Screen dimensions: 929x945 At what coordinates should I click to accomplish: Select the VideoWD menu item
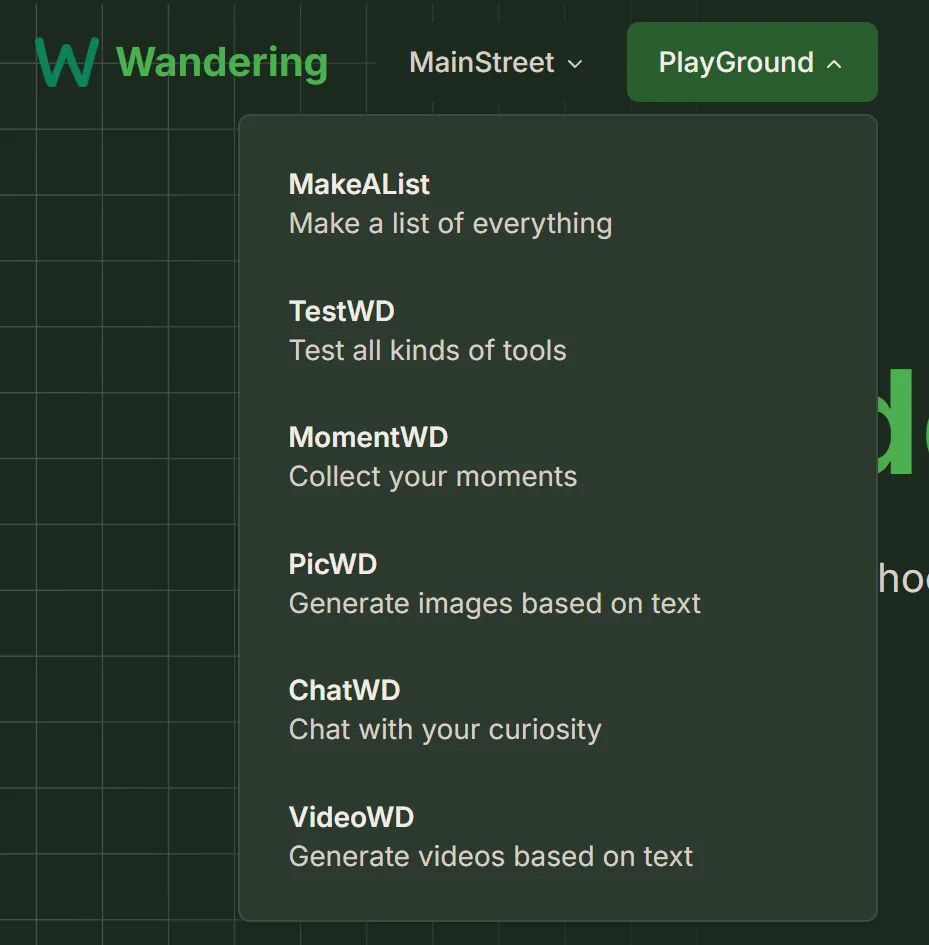351,817
